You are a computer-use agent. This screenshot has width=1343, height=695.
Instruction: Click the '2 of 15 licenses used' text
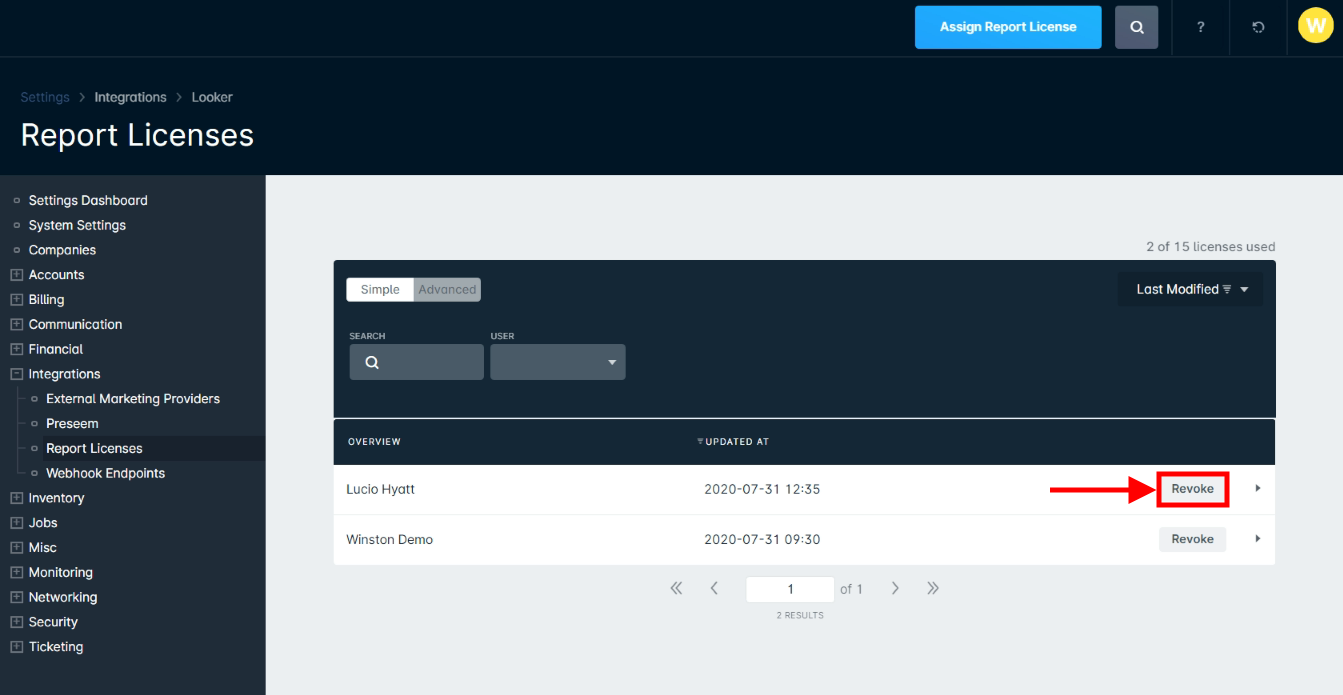[1210, 247]
